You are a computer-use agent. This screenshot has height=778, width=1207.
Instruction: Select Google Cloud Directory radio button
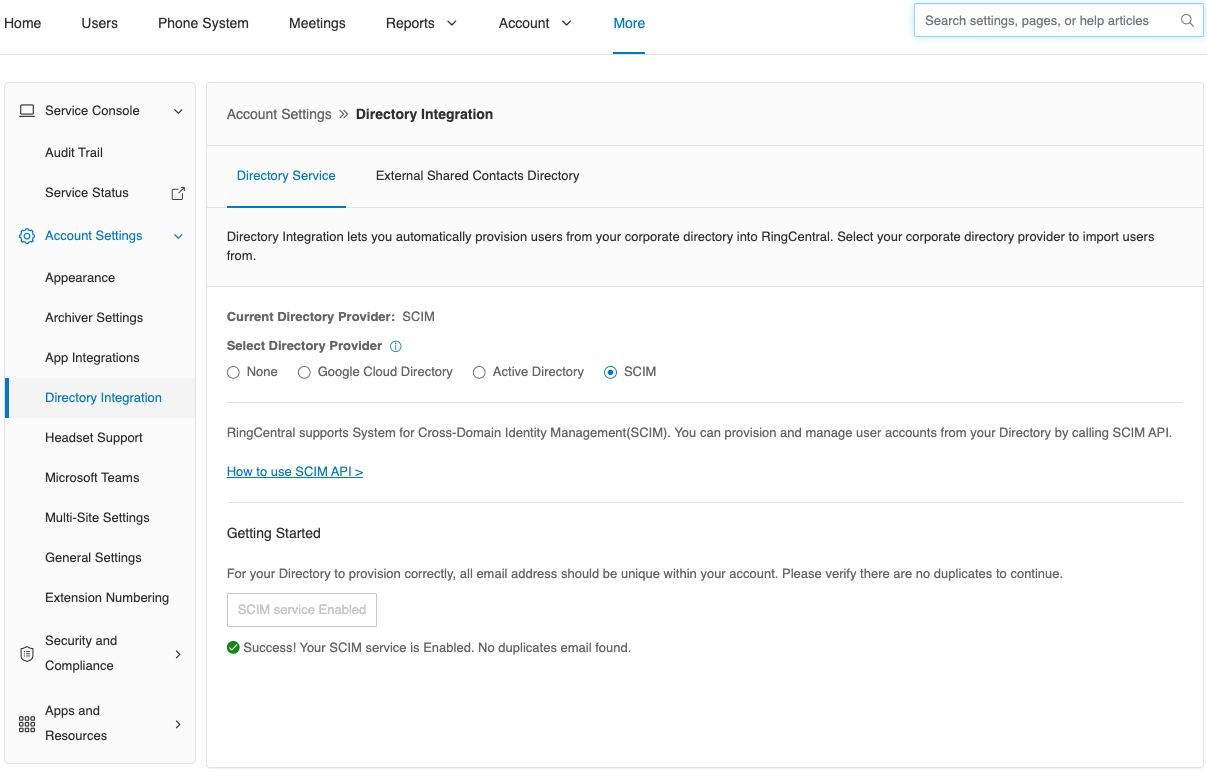tap(304, 372)
